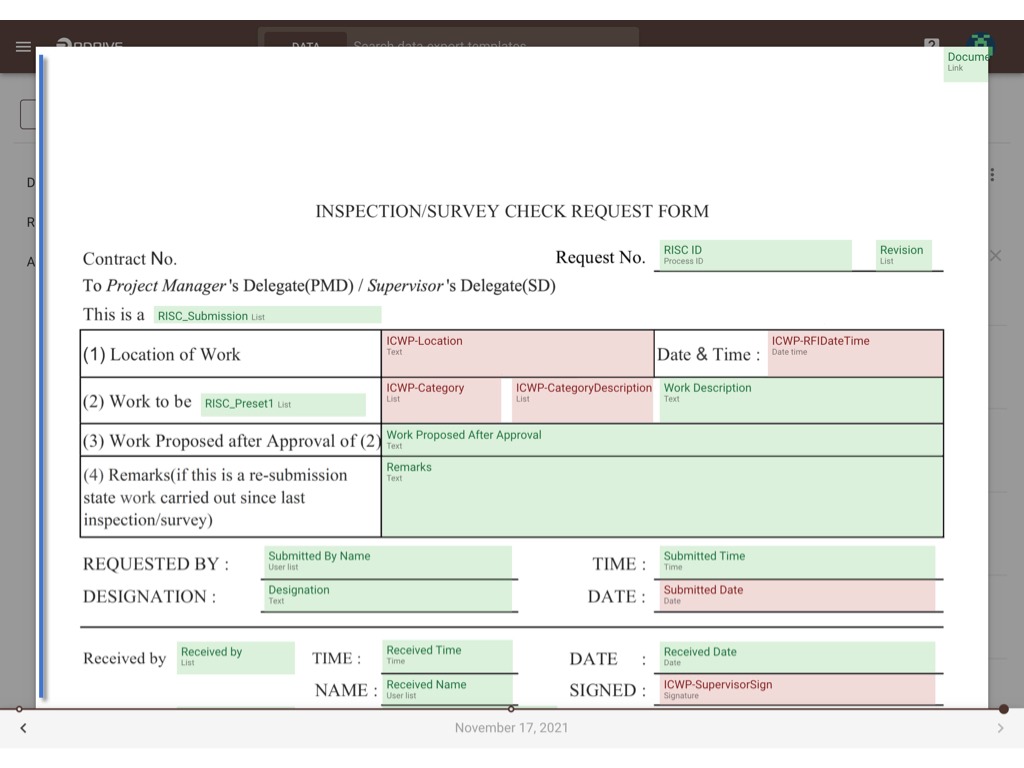Click the timeline handle at right end
The image size is (1024, 768).
[1004, 709]
